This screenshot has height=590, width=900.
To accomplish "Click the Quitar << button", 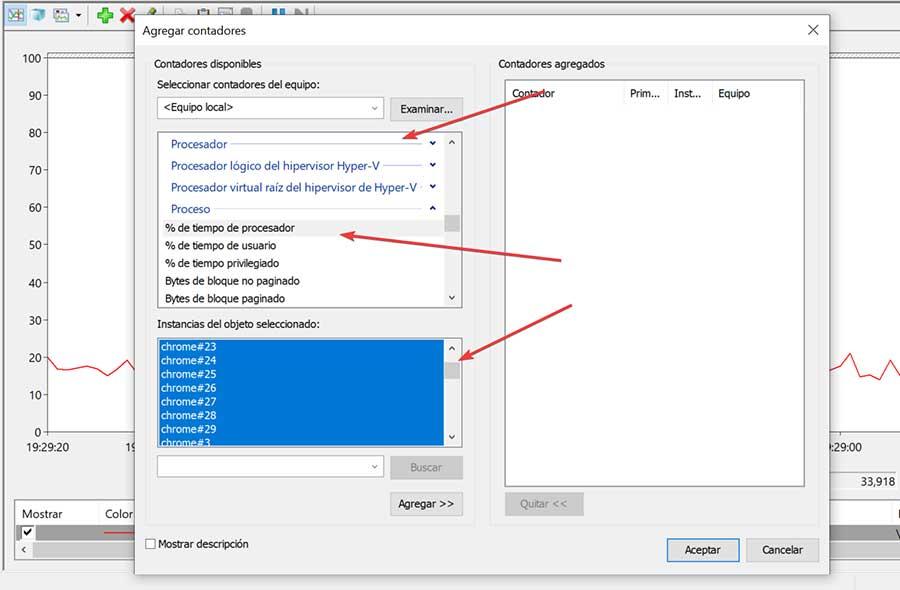I will (544, 504).
